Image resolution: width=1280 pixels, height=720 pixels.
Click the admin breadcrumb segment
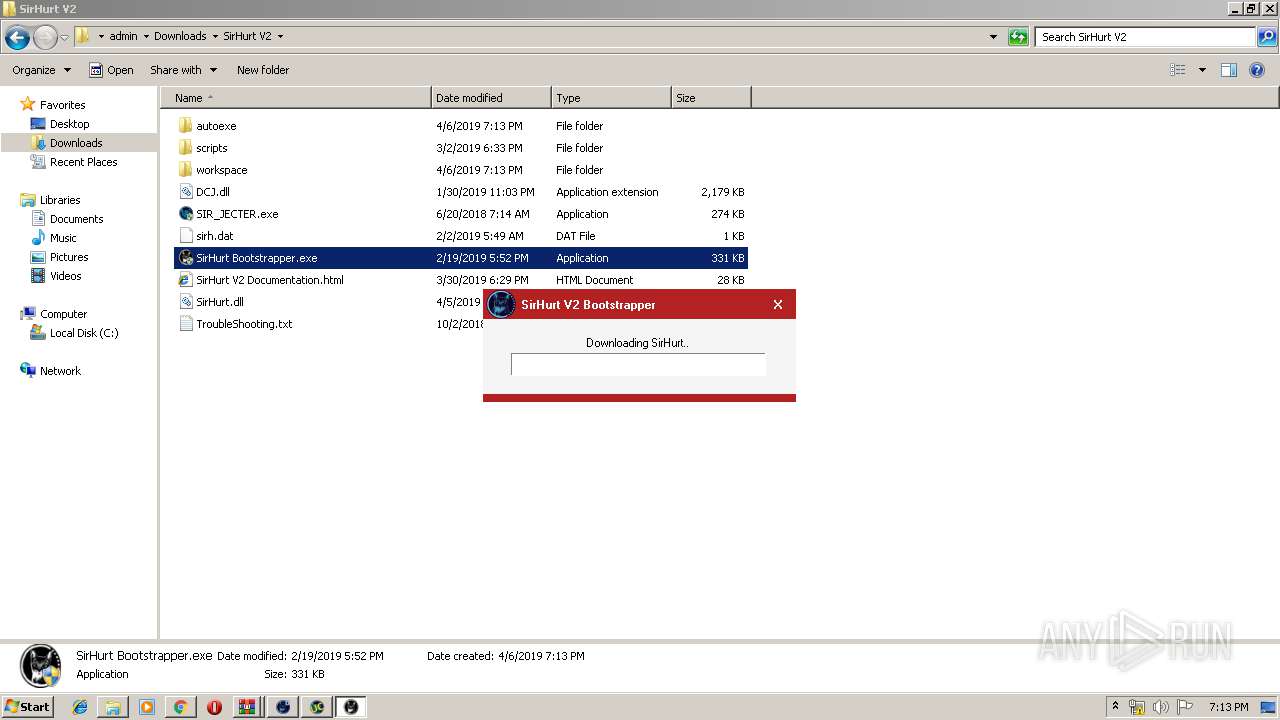tap(123, 37)
